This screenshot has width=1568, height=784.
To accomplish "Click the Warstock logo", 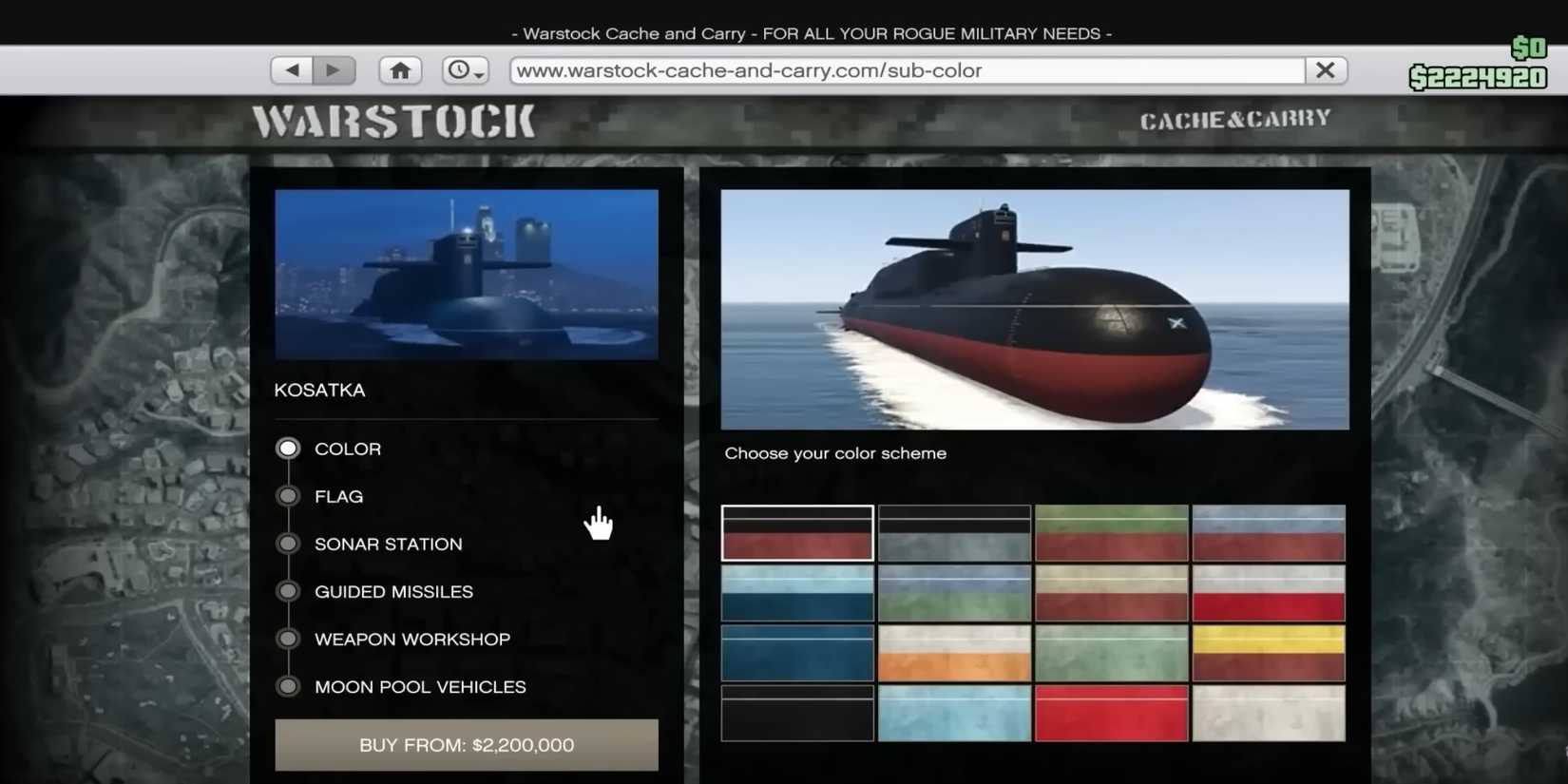I will click(x=393, y=122).
